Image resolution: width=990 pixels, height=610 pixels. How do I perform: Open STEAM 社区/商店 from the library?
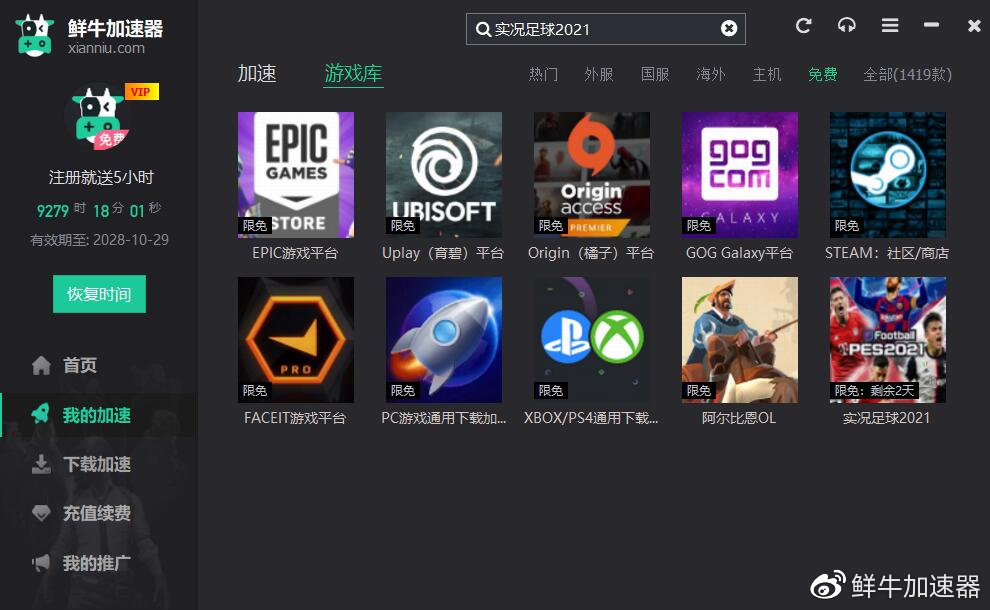886,175
